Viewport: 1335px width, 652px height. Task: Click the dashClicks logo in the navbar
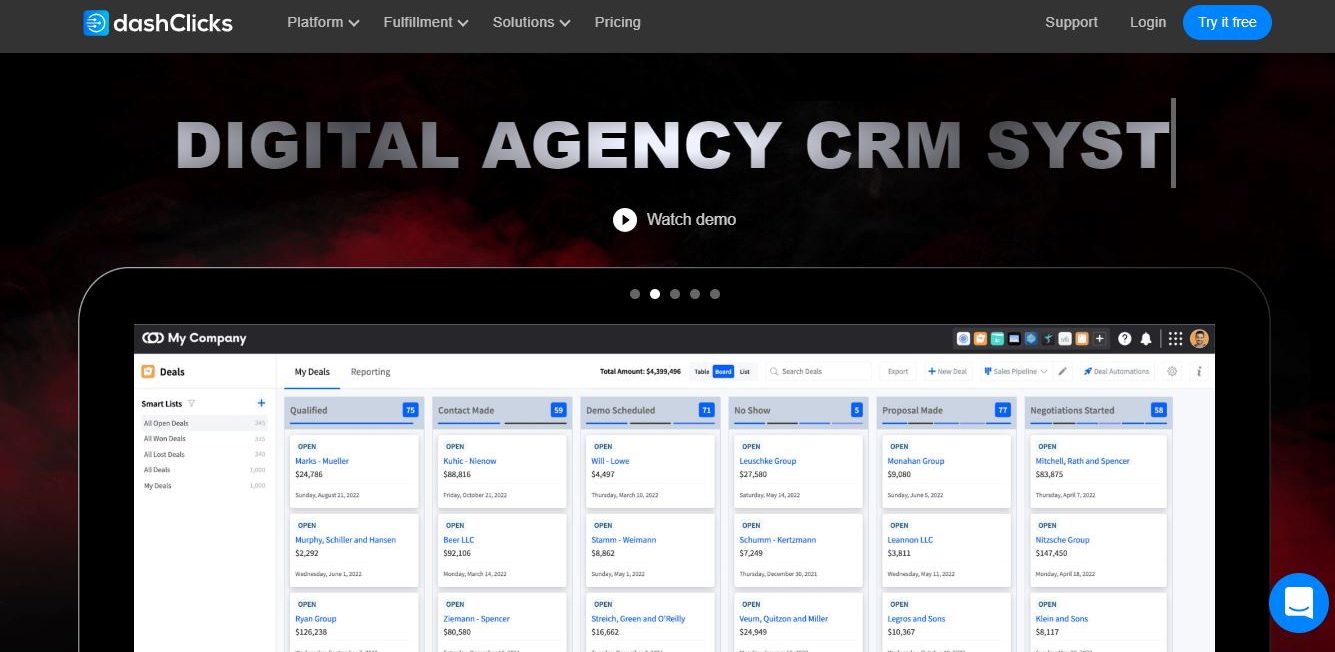[x=157, y=22]
